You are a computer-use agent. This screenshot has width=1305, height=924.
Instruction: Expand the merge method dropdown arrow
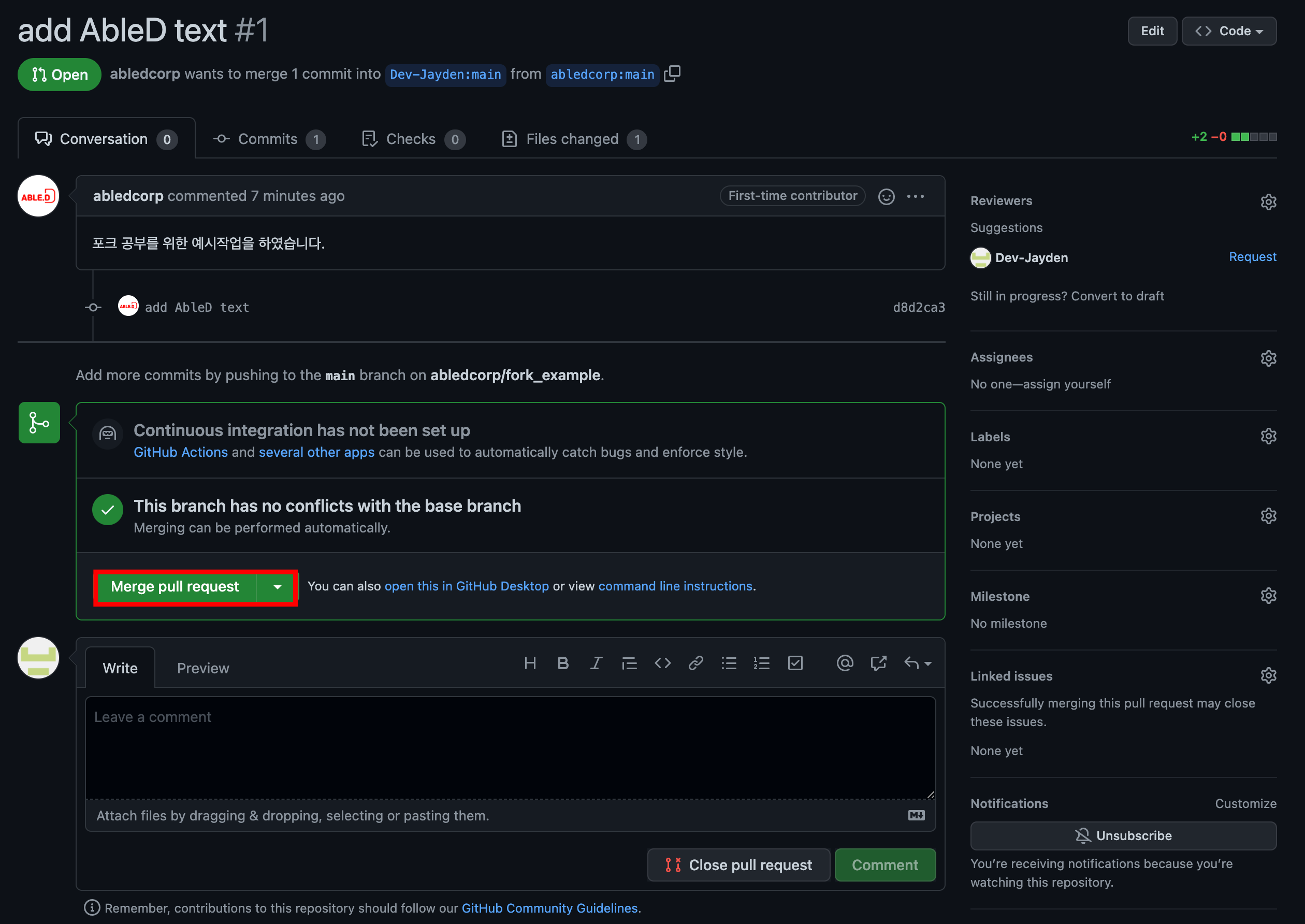277,587
